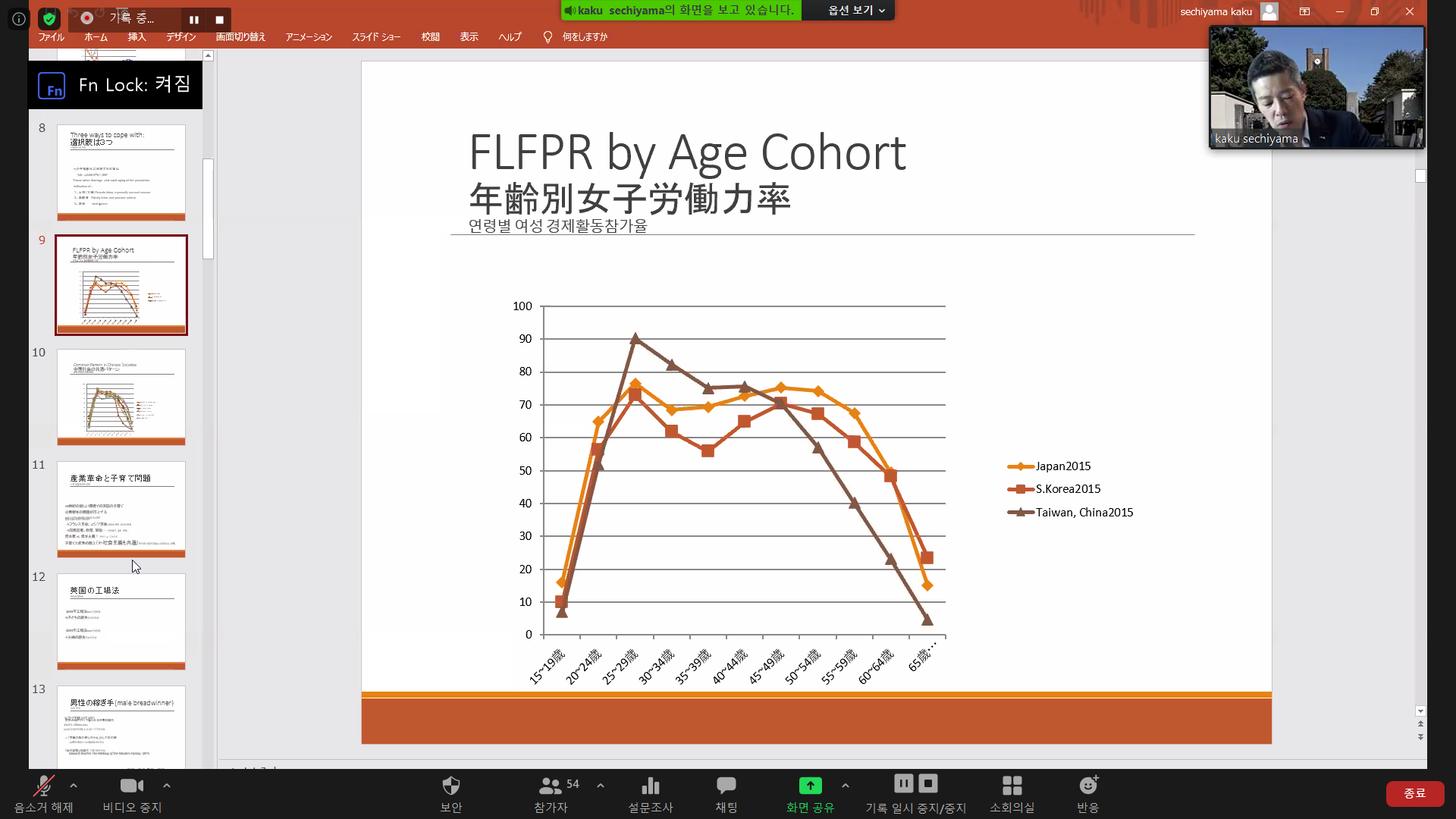Open reactions (반응) smiley icon
Screen dimensions: 1456x819
click(x=1087, y=786)
